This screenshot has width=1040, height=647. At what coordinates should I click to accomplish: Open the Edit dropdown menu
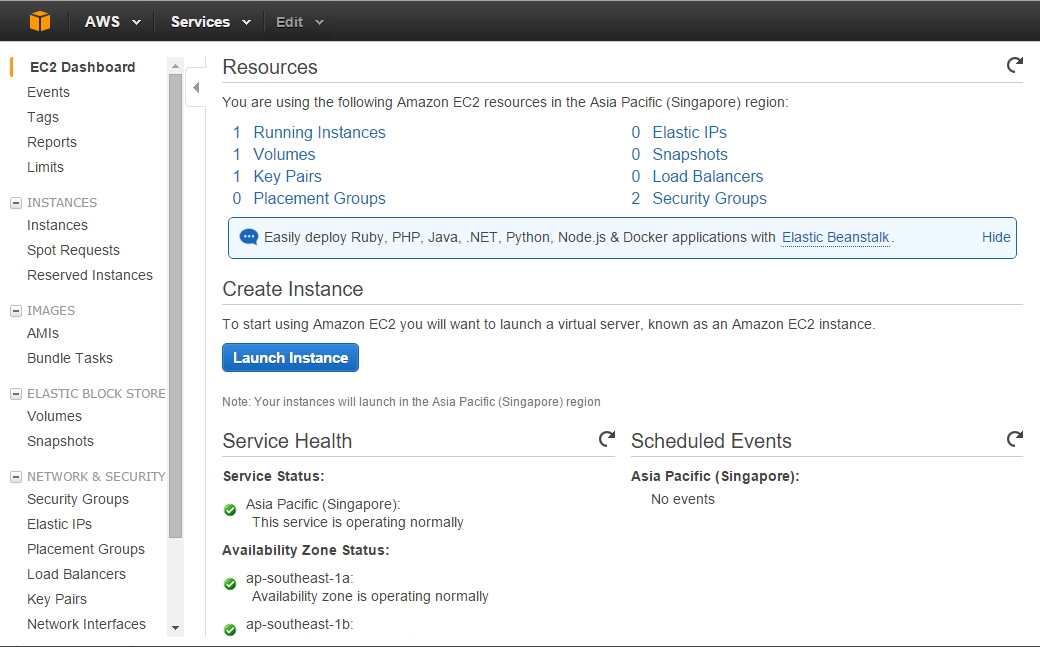pyautogui.click(x=300, y=22)
